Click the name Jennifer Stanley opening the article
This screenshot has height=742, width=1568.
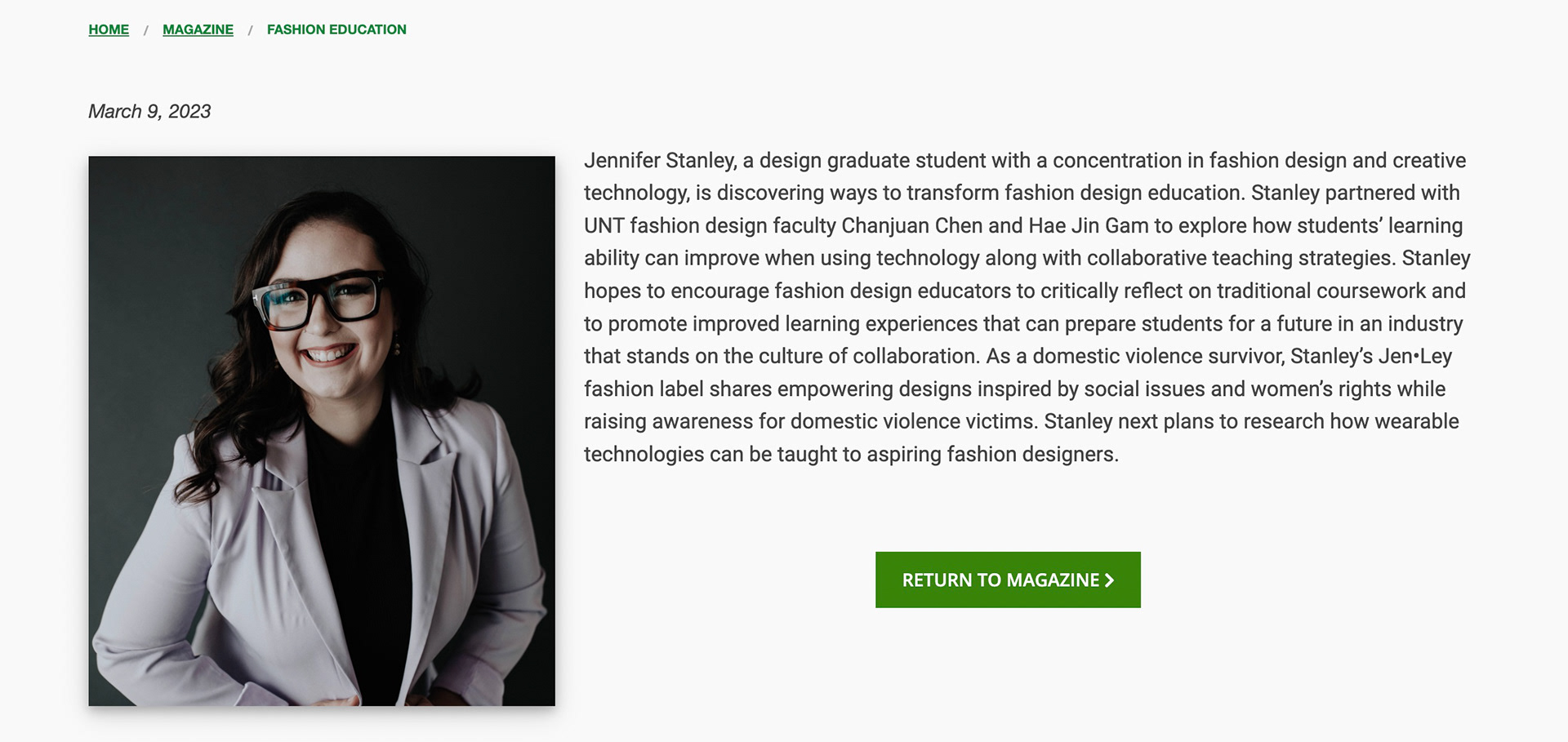click(x=660, y=161)
